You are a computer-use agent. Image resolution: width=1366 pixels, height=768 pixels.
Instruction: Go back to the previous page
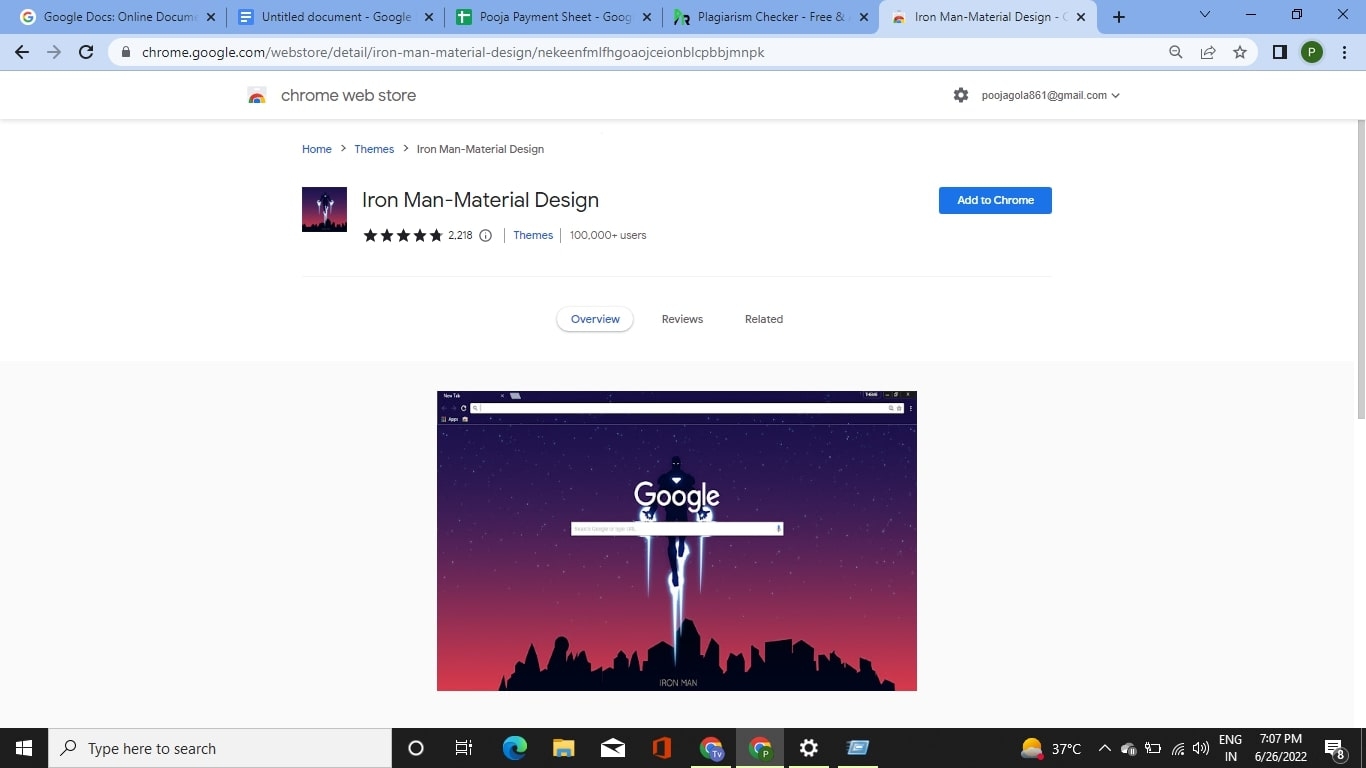click(22, 52)
